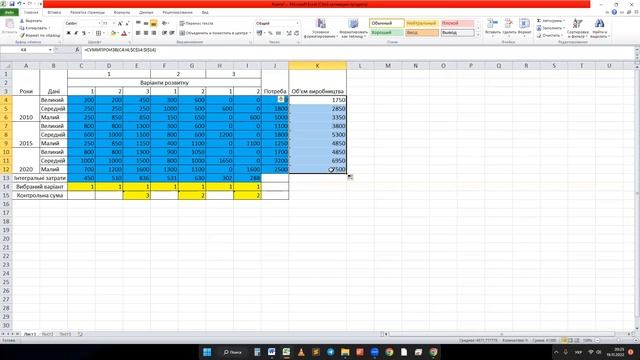Apply the accounting number format icon
Viewport: 640px width, 360px height.
pyautogui.click(x=259, y=33)
